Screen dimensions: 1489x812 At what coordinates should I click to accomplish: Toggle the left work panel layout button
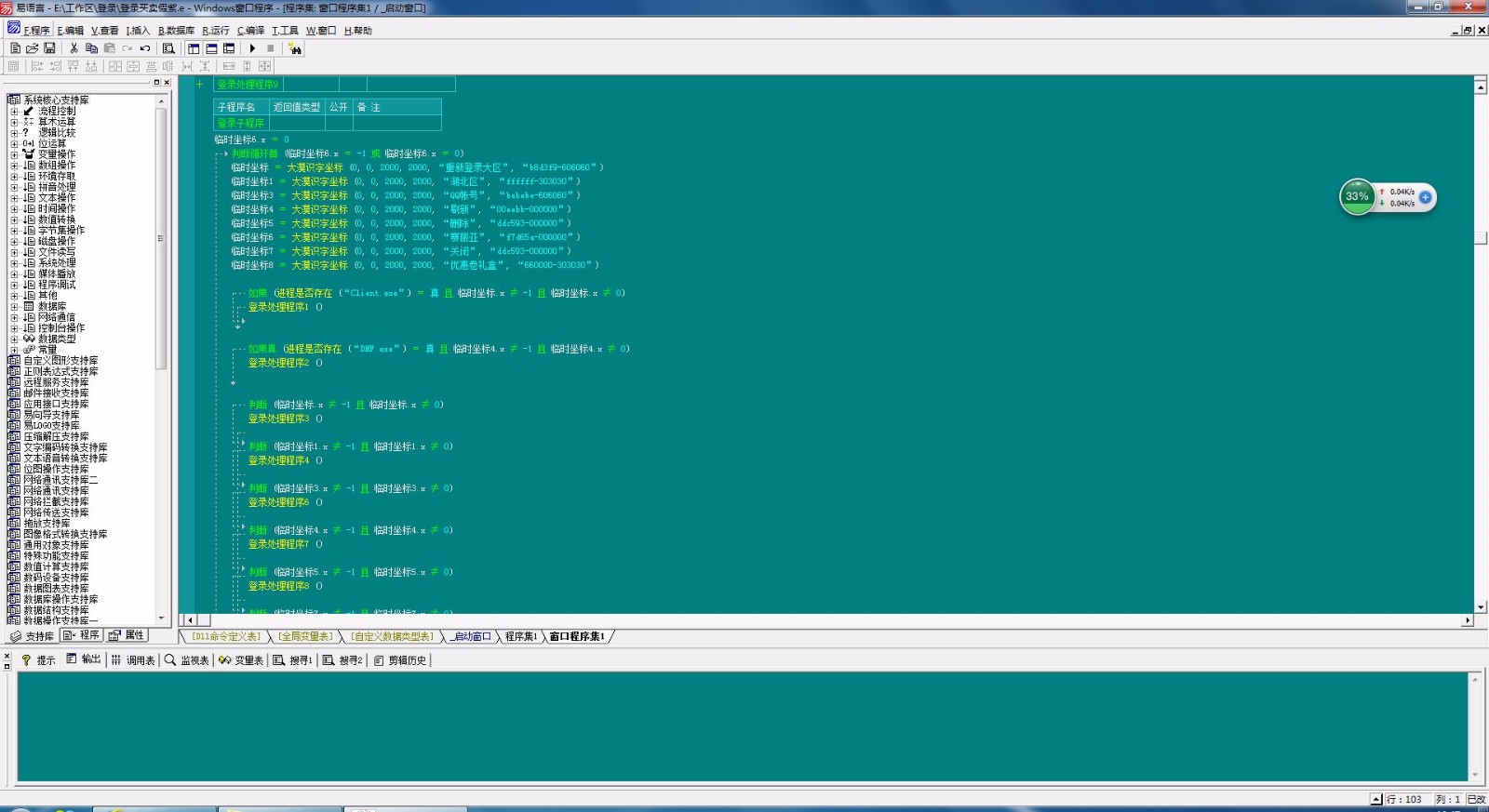coord(194,48)
